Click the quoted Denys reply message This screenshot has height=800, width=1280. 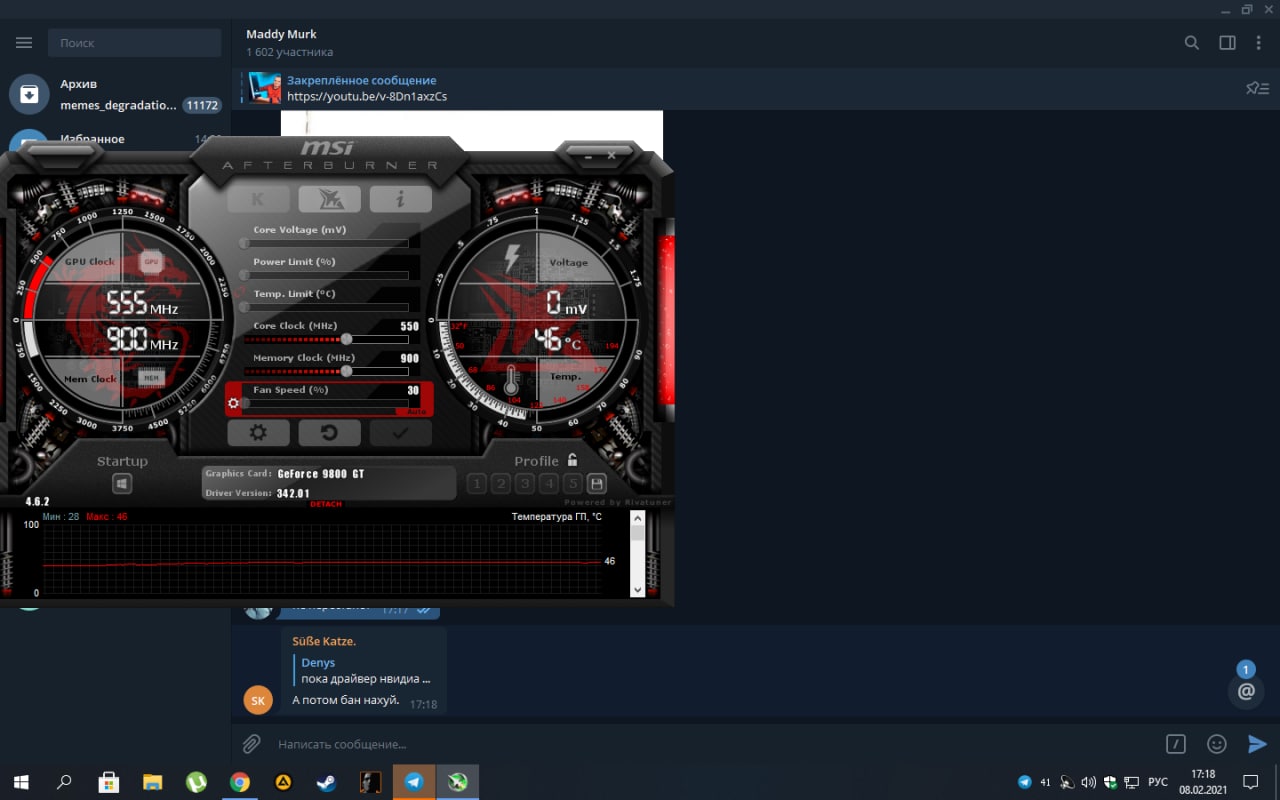365,670
